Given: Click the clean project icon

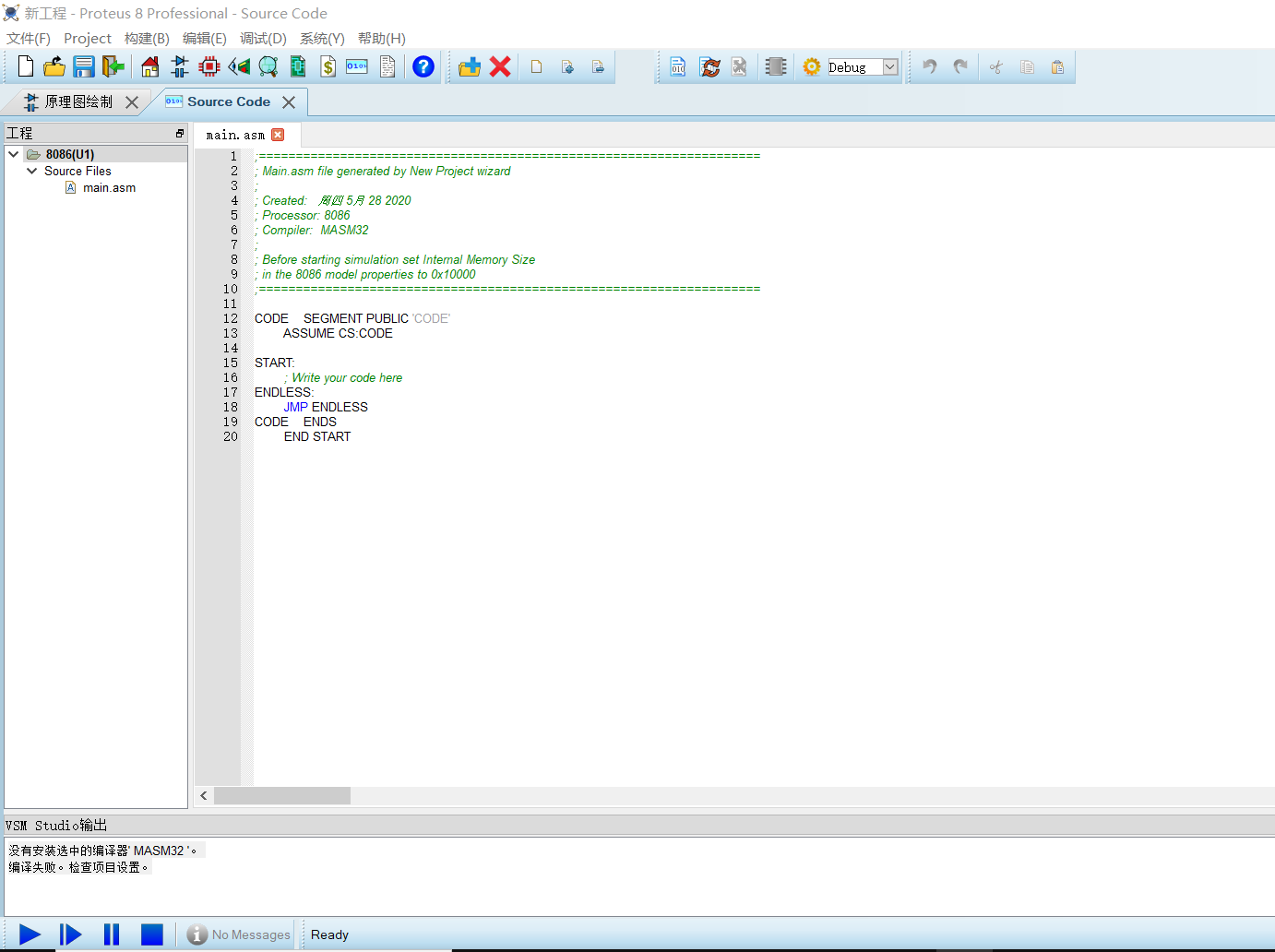Looking at the screenshot, I should (x=739, y=66).
